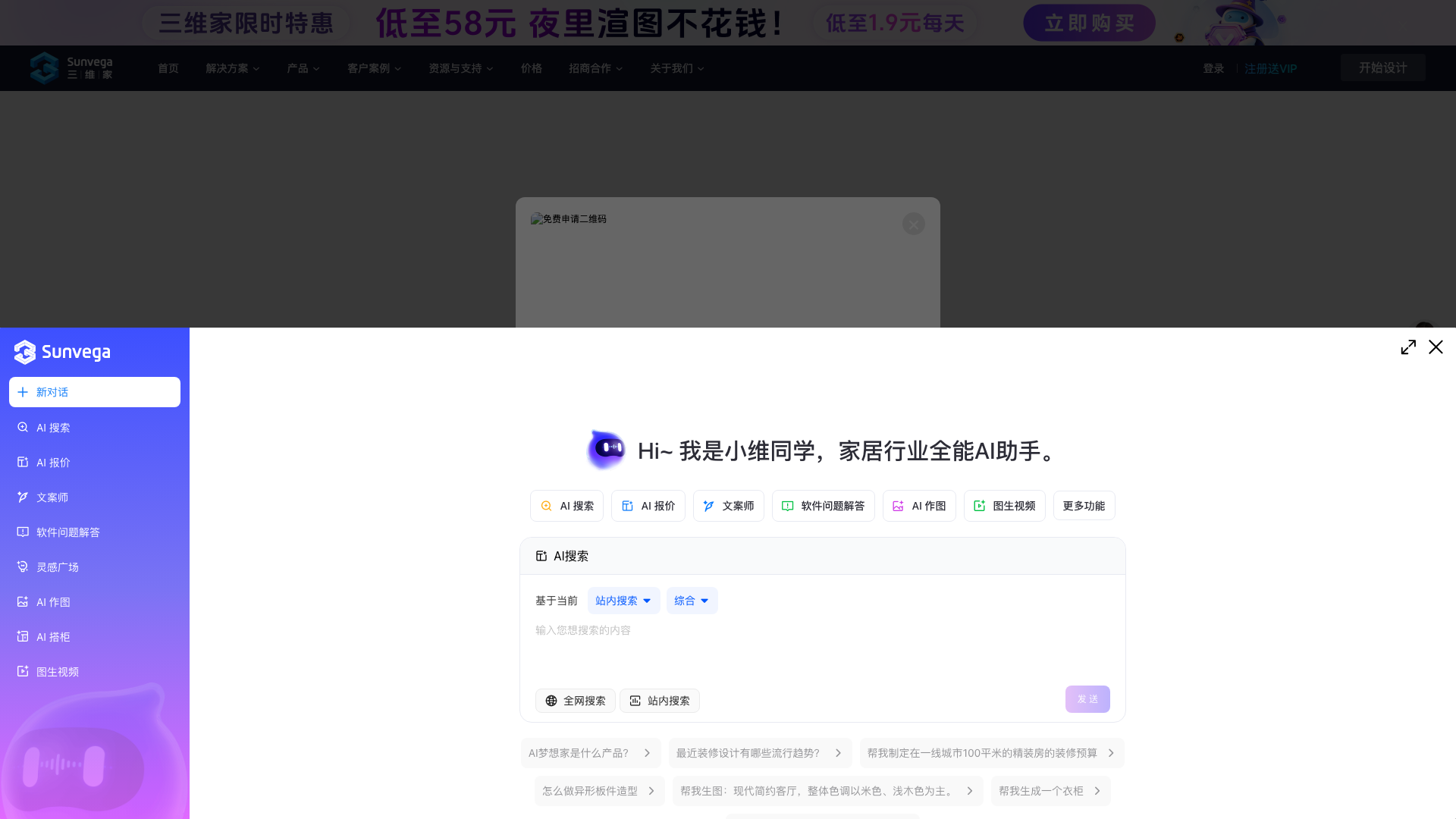Select 文案师 in the sidebar
Screen dimensions: 1456x819
click(x=95, y=497)
